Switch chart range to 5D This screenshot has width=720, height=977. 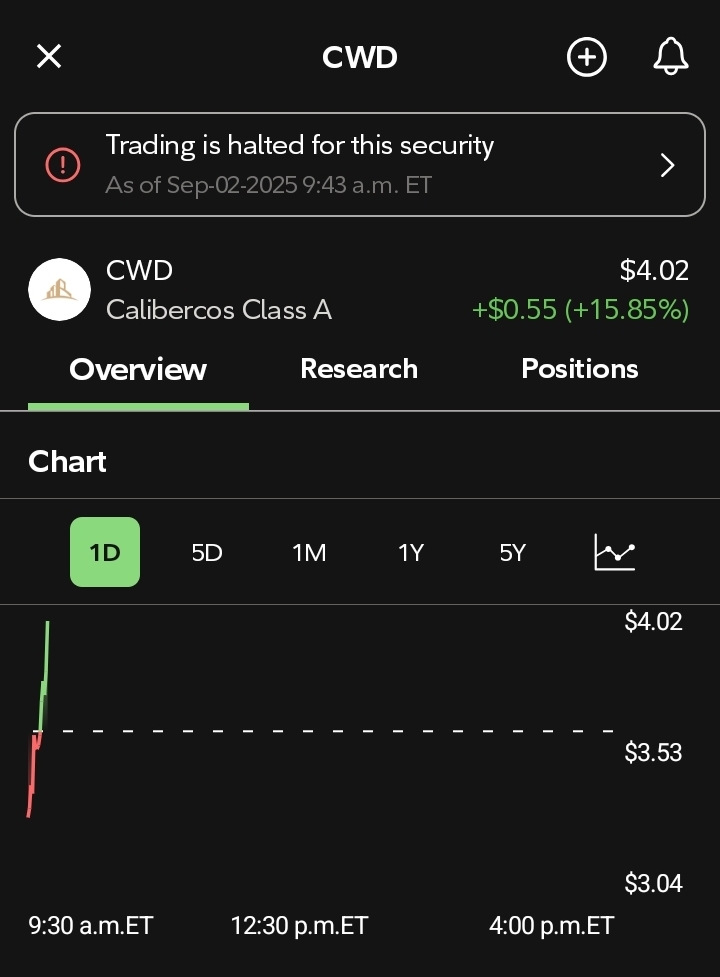pyautogui.click(x=207, y=553)
